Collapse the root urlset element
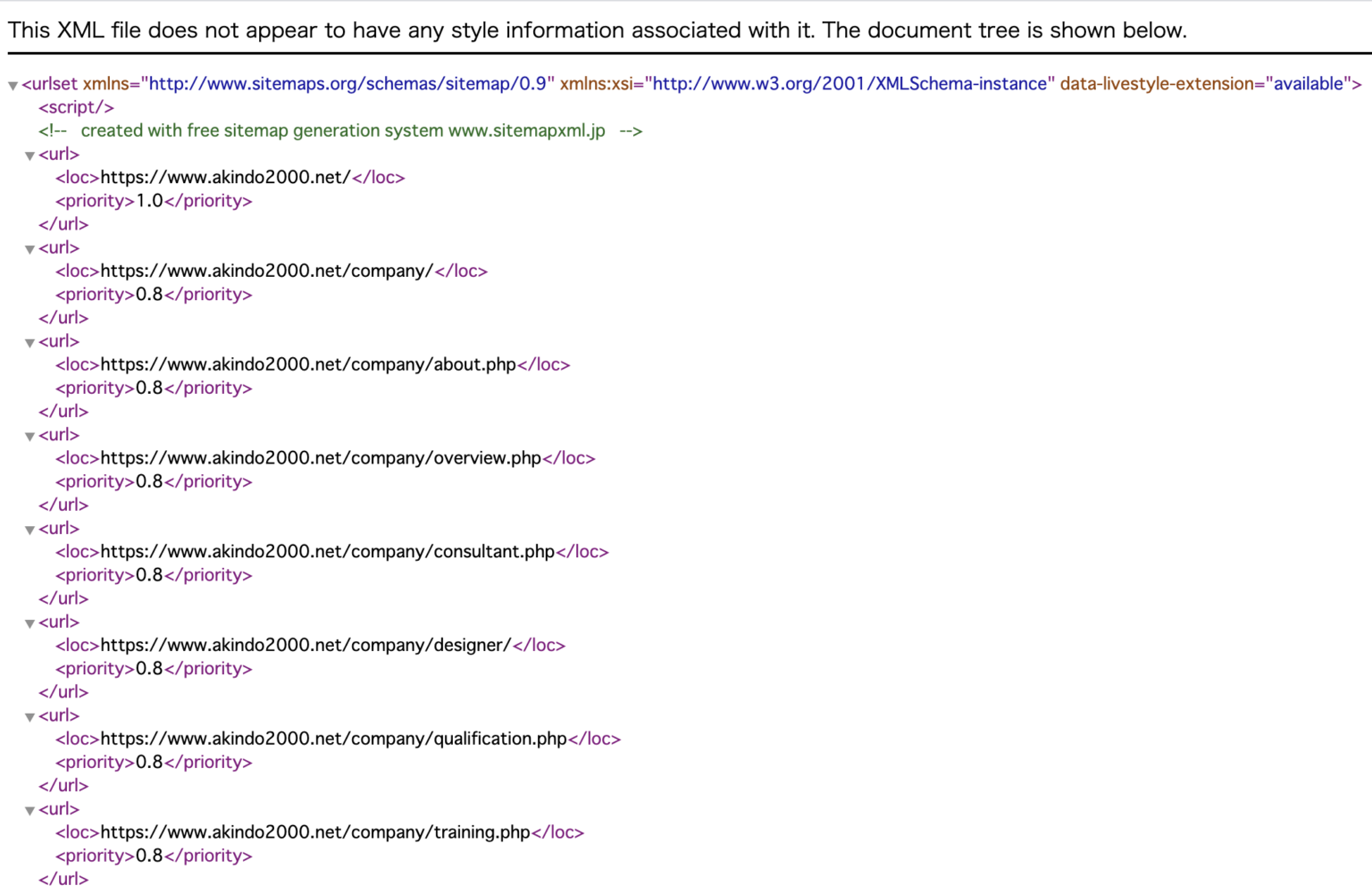The image size is (1372, 894). click(13, 85)
